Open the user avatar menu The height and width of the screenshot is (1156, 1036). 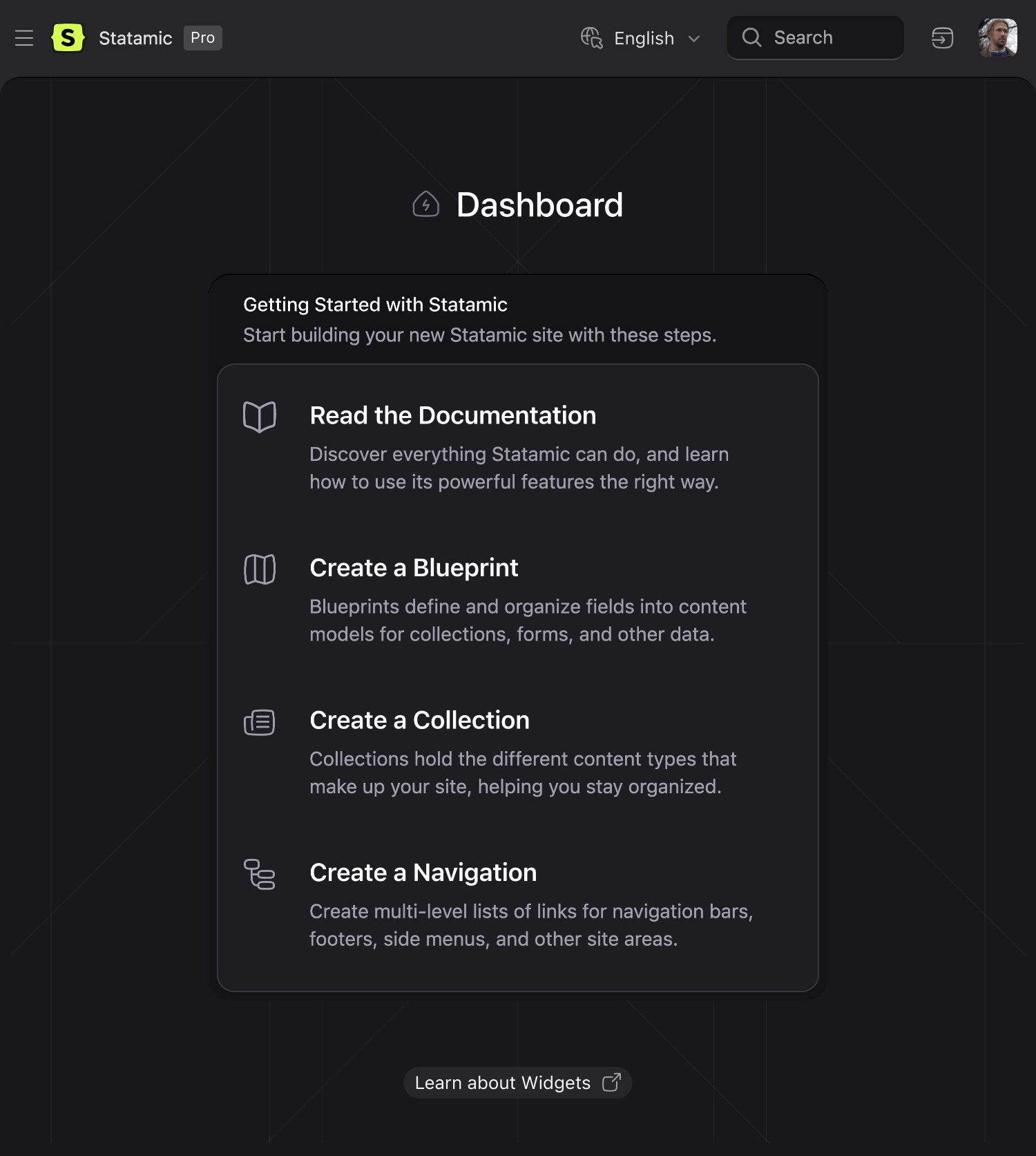click(998, 38)
